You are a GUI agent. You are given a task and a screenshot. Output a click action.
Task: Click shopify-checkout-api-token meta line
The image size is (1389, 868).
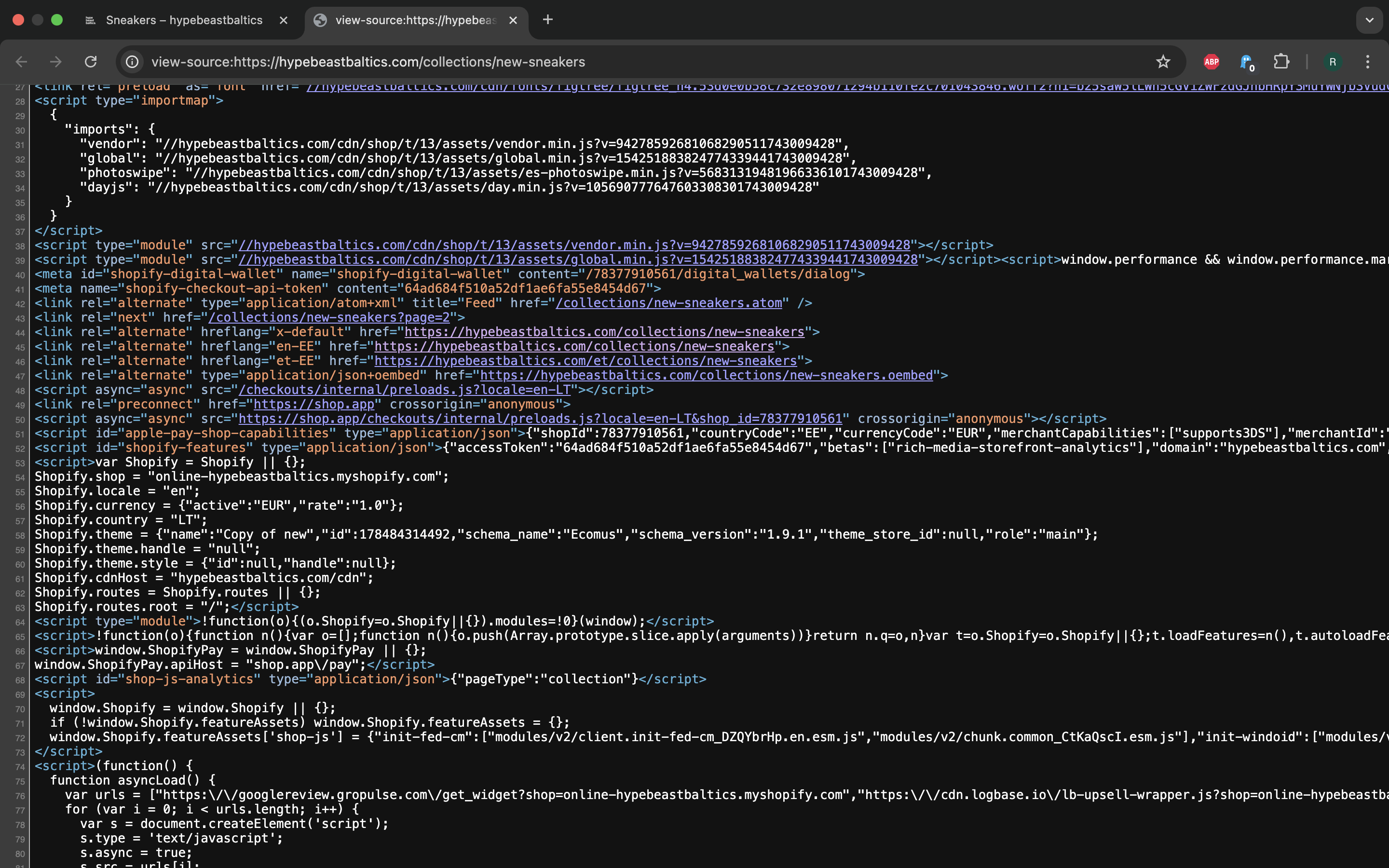348,289
